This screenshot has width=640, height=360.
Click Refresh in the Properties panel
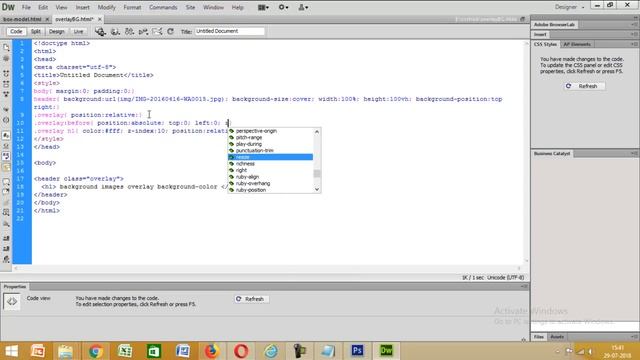pyautogui.click(x=251, y=299)
